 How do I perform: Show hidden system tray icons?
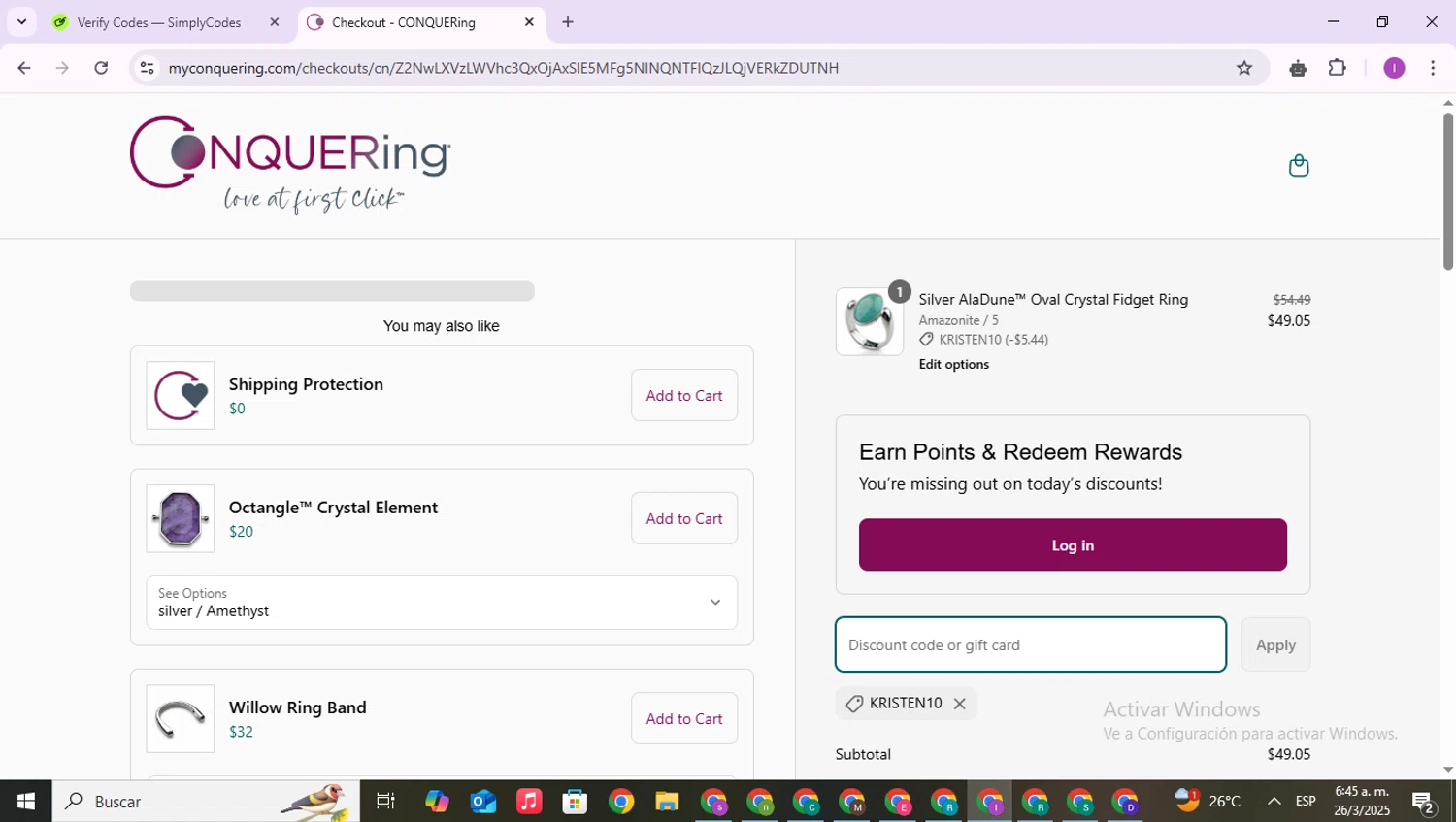pyautogui.click(x=1274, y=802)
